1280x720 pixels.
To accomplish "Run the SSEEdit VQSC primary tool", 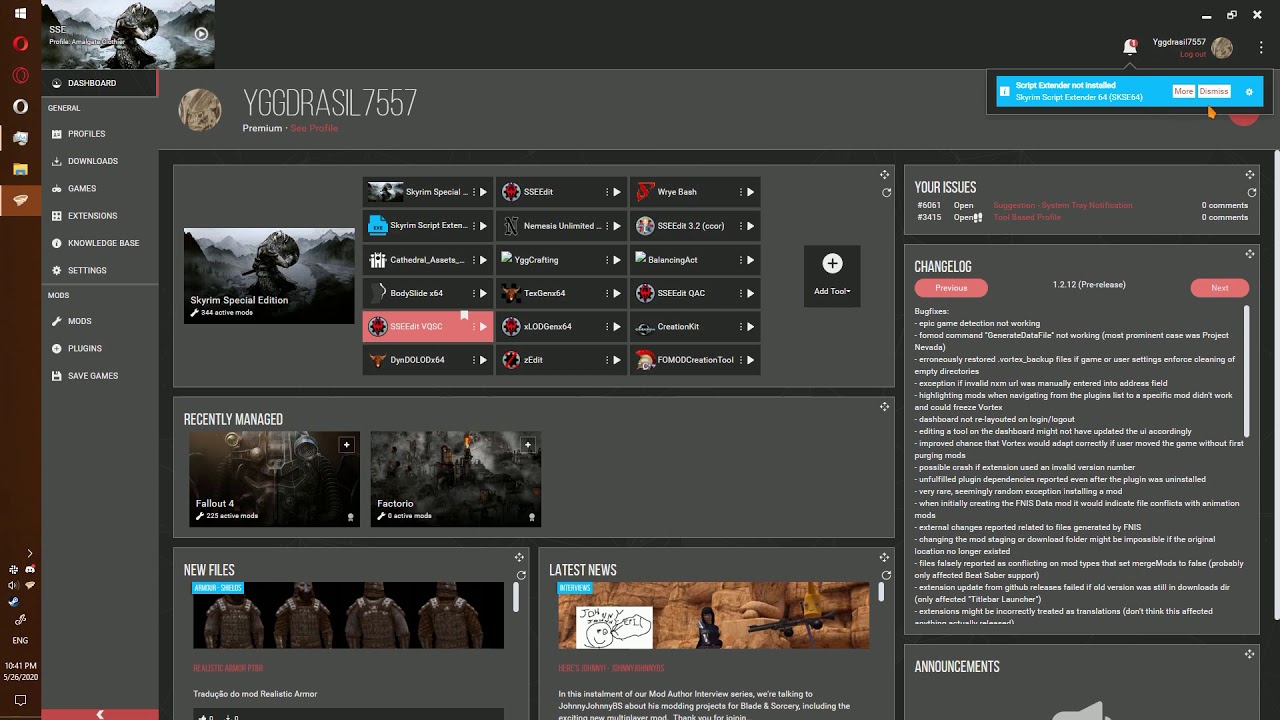I will [484, 327].
